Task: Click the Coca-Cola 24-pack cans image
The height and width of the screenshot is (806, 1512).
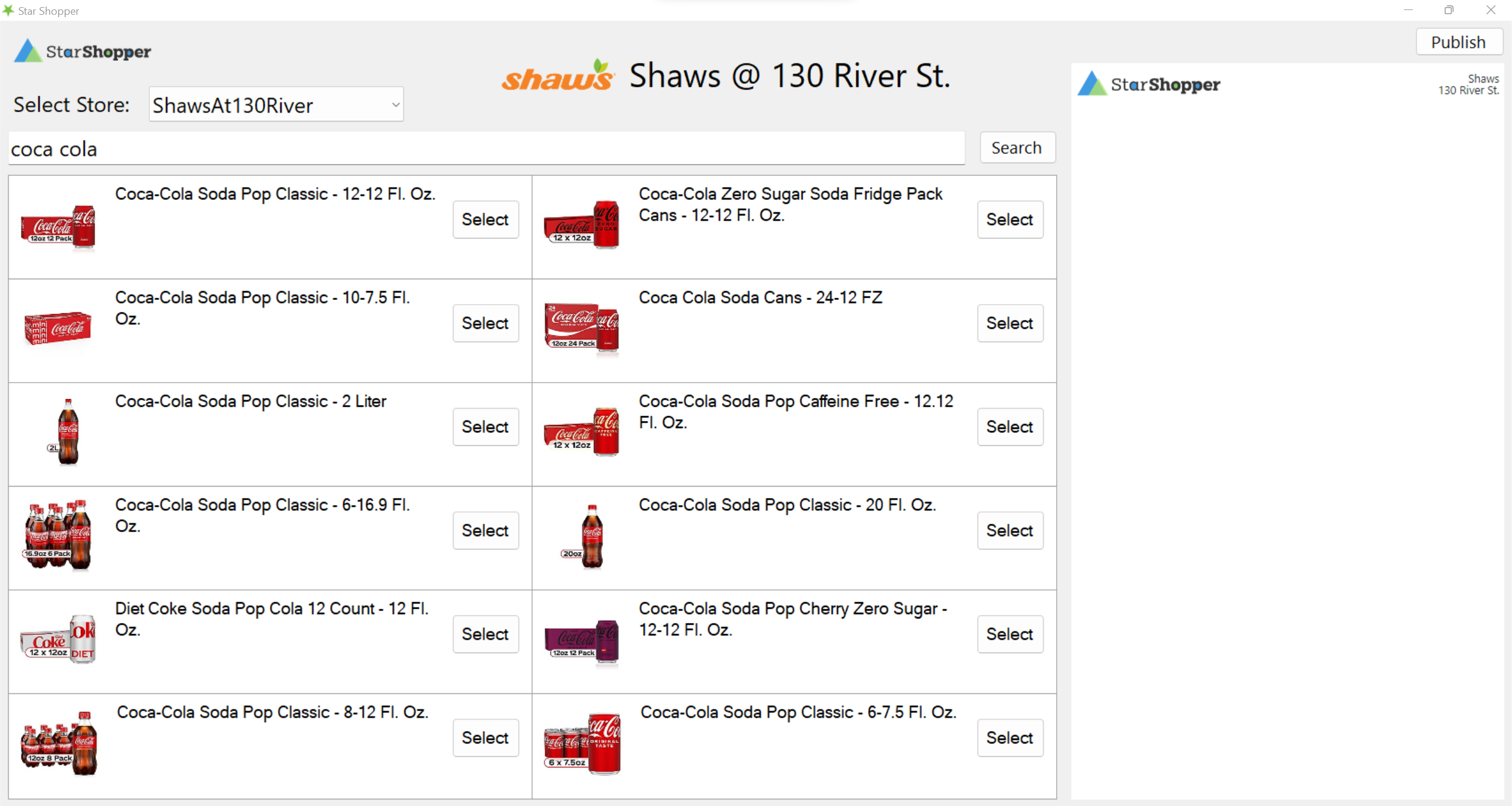Action: [581, 327]
